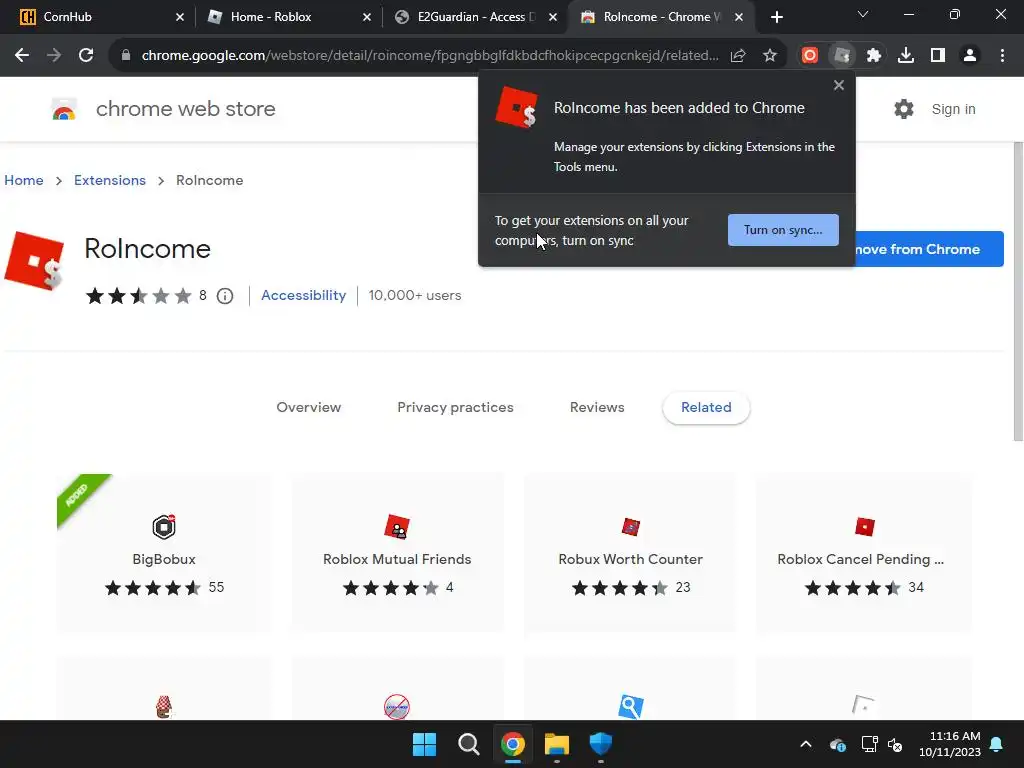Image resolution: width=1024 pixels, height=768 pixels.
Task: Open Windows taskbar search
Action: click(468, 744)
